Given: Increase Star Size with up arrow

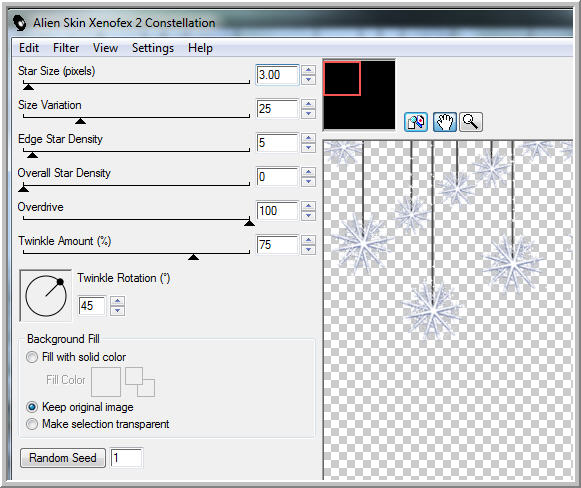Looking at the screenshot, I should tap(308, 70).
